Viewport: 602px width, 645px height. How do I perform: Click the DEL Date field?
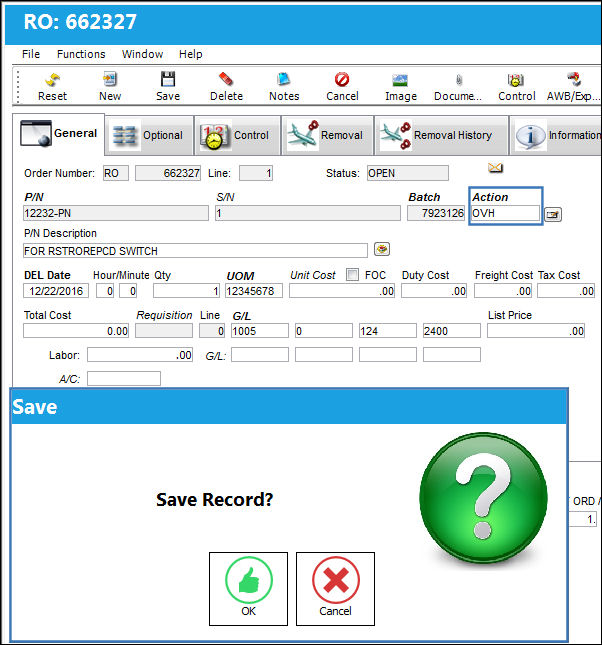tap(56, 291)
